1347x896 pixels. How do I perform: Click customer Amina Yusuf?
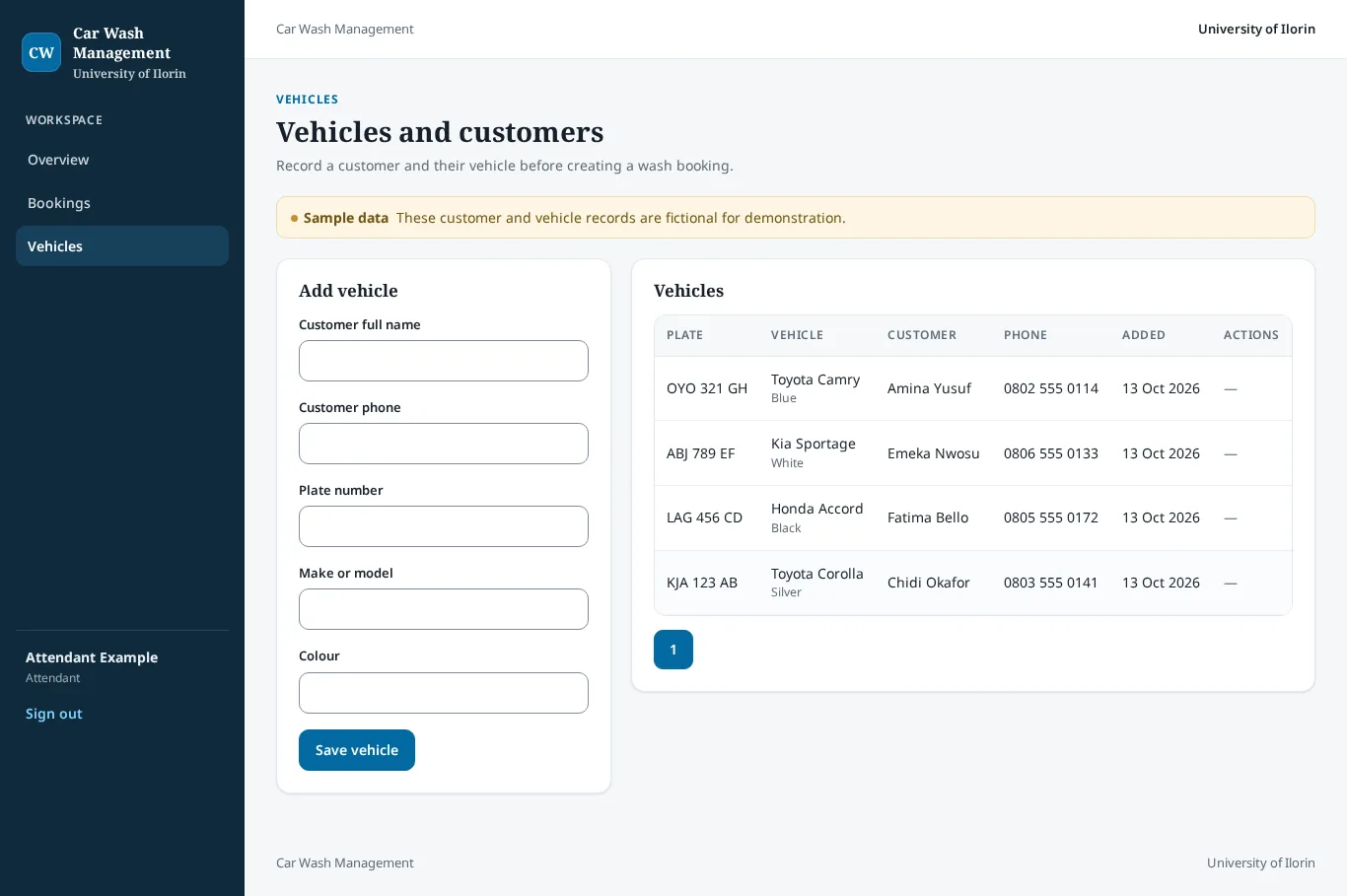tap(930, 388)
